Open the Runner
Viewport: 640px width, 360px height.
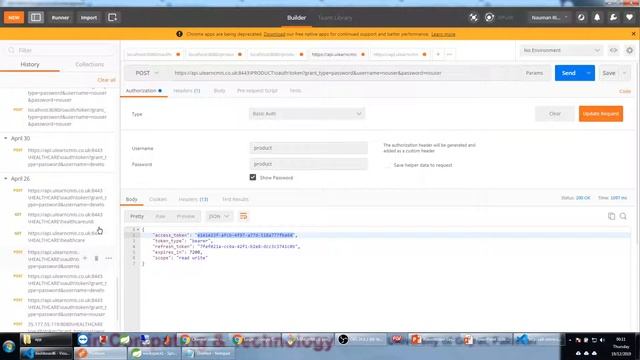click(60, 18)
